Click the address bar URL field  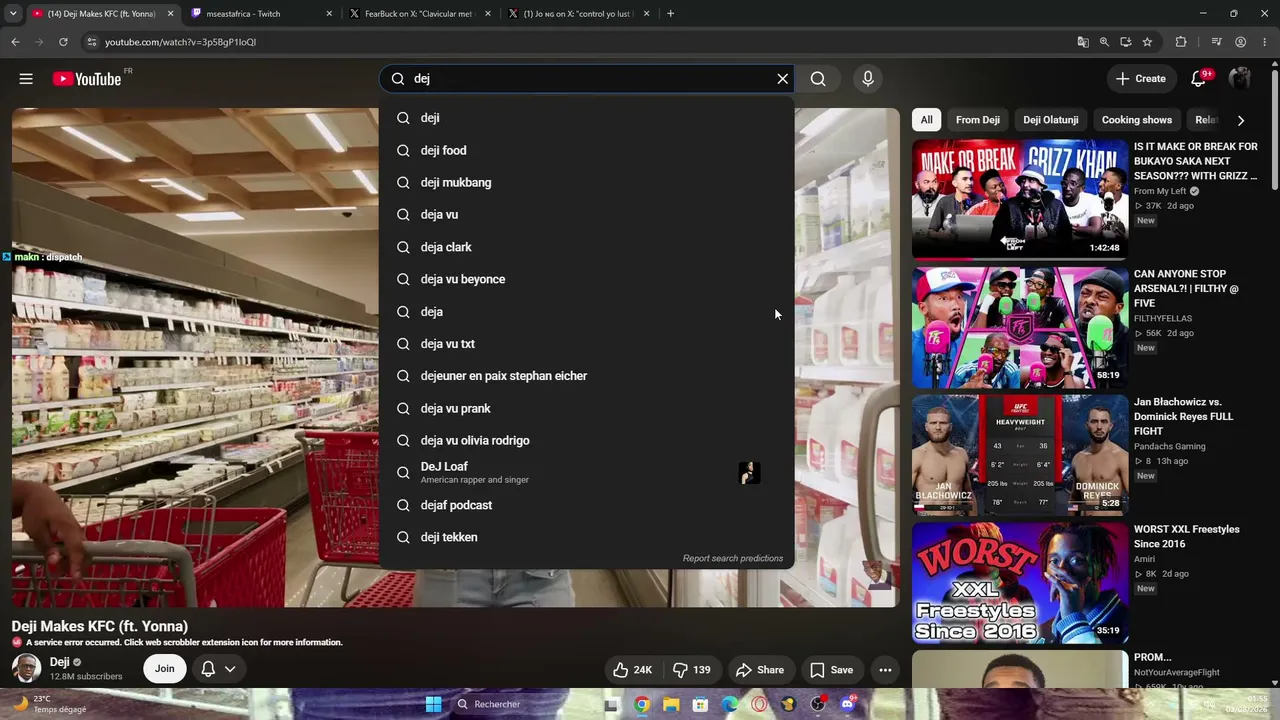(x=580, y=42)
